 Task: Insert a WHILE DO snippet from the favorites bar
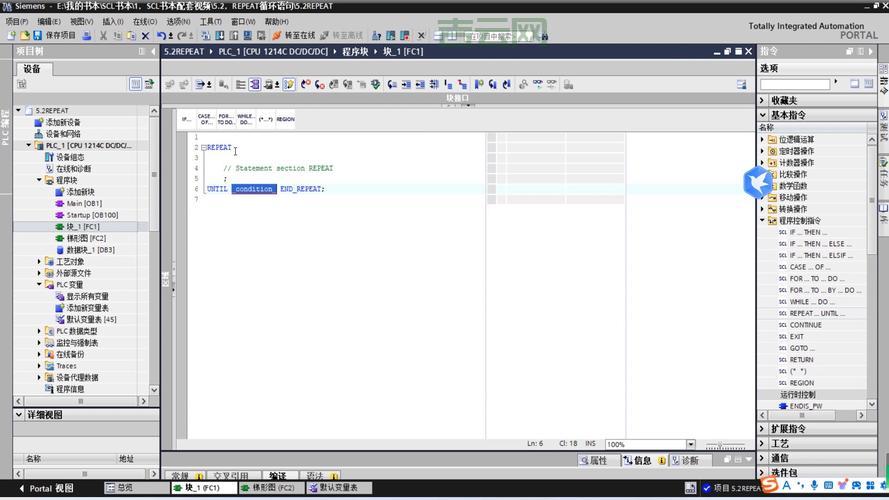[x=245, y=119]
